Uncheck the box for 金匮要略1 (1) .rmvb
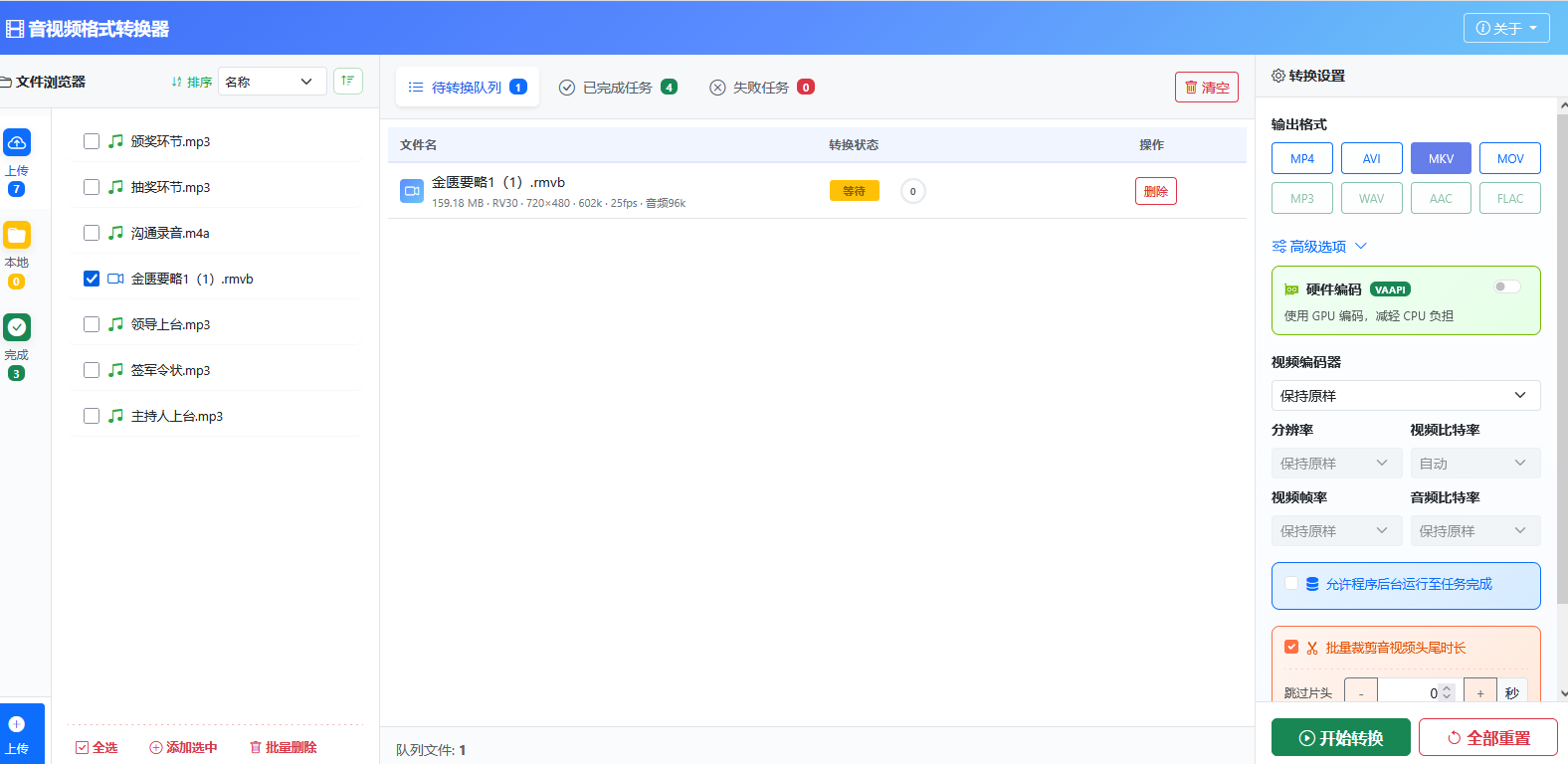Image resolution: width=1568 pixels, height=764 pixels. 92,279
